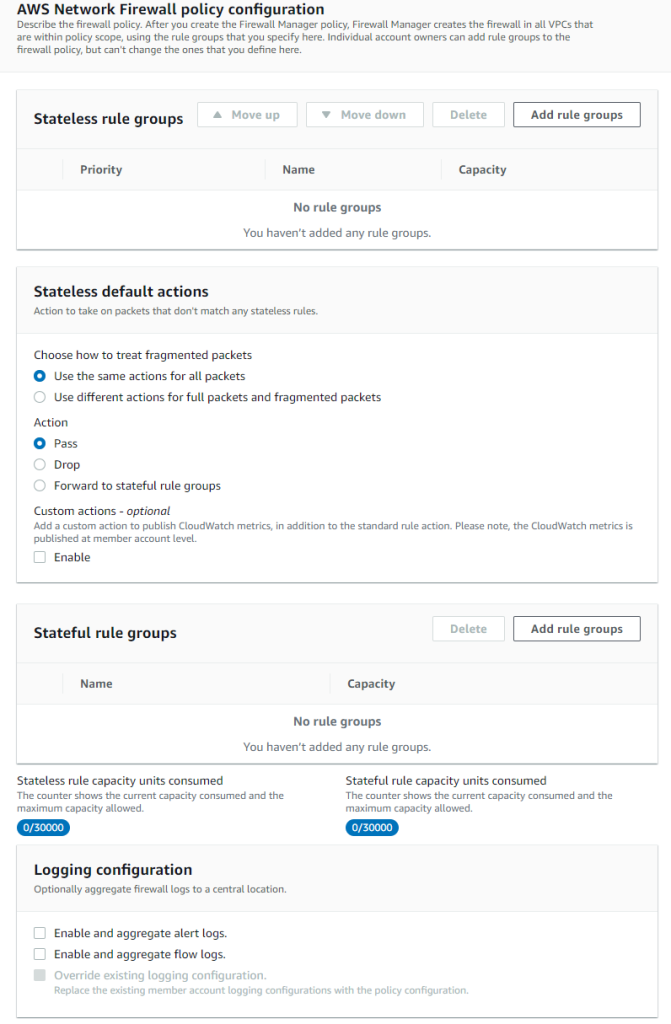Click the stateful capacity counter badge 0/30000
671x1024 pixels.
pyautogui.click(x=372, y=827)
